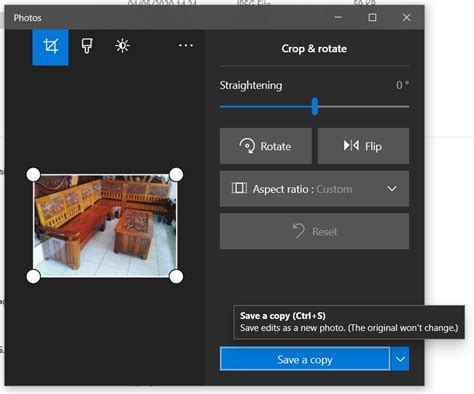This screenshot has height=394, width=474.
Task: Reset the crop changes
Action: [314, 231]
